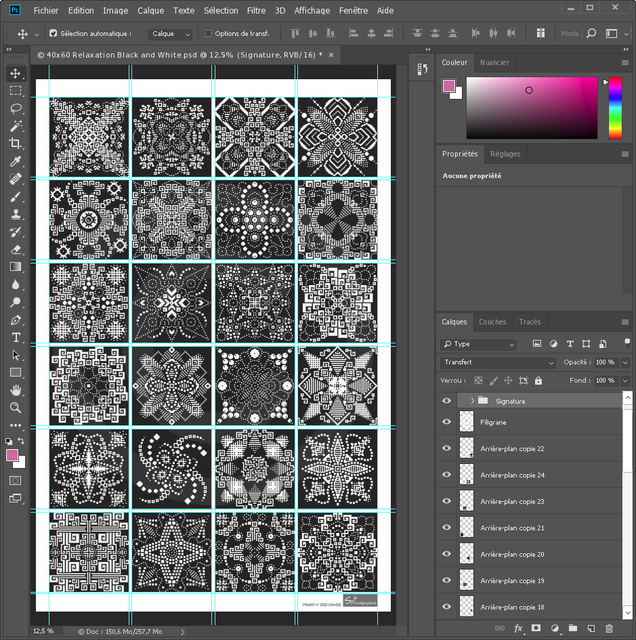Open the layer filter Type dropdown
636x640 pixels.
[478, 344]
